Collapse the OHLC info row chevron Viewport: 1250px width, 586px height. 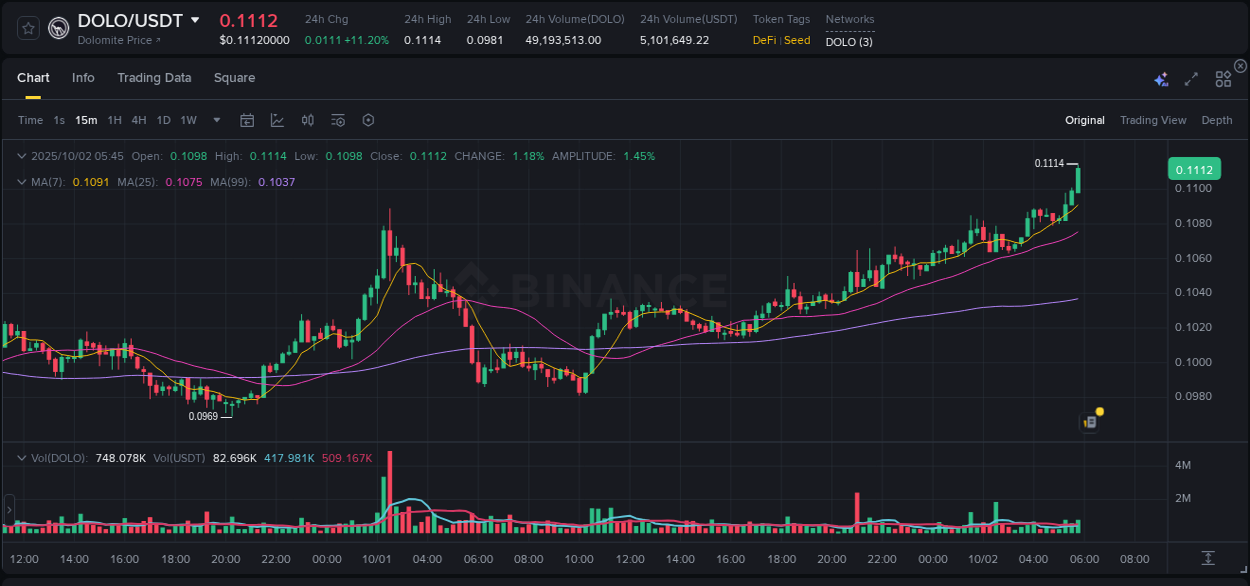[x=22, y=156]
